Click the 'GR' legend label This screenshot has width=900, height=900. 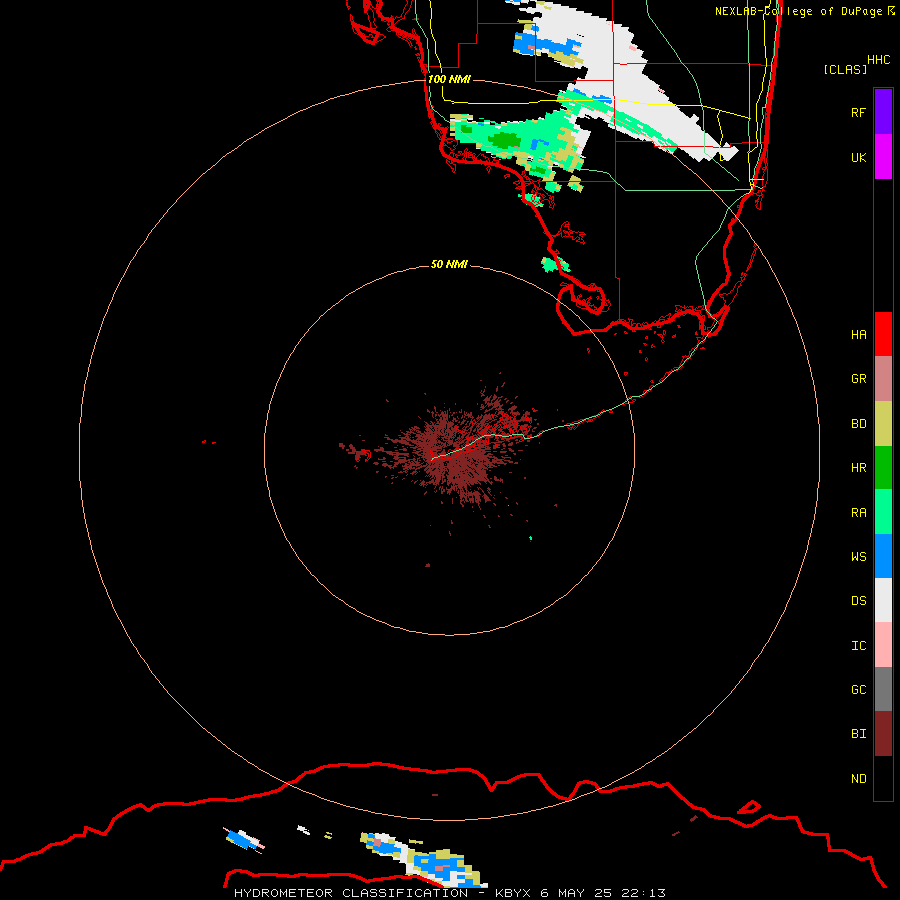click(x=858, y=379)
